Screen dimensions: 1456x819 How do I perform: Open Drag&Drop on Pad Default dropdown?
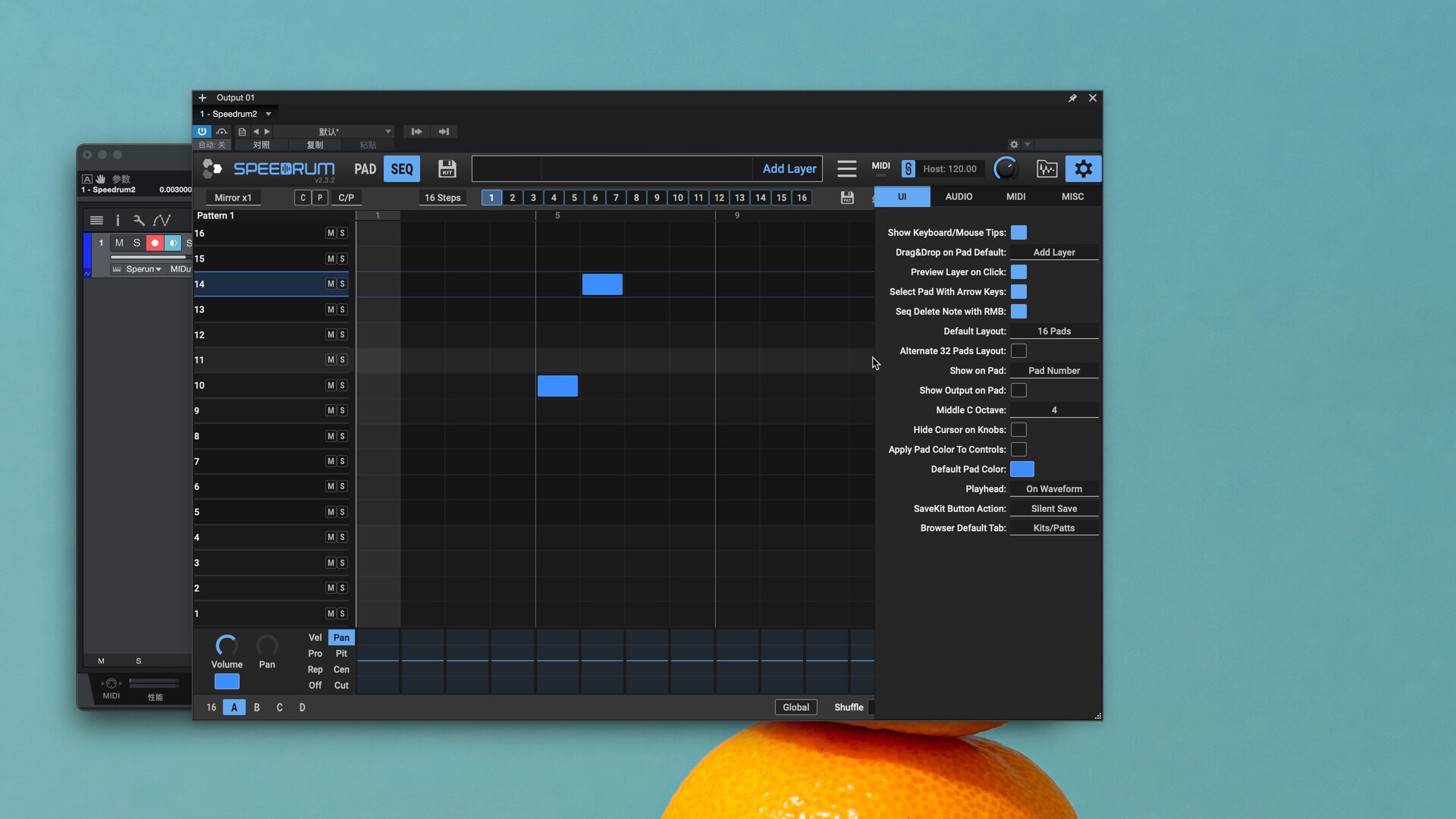1054,253
